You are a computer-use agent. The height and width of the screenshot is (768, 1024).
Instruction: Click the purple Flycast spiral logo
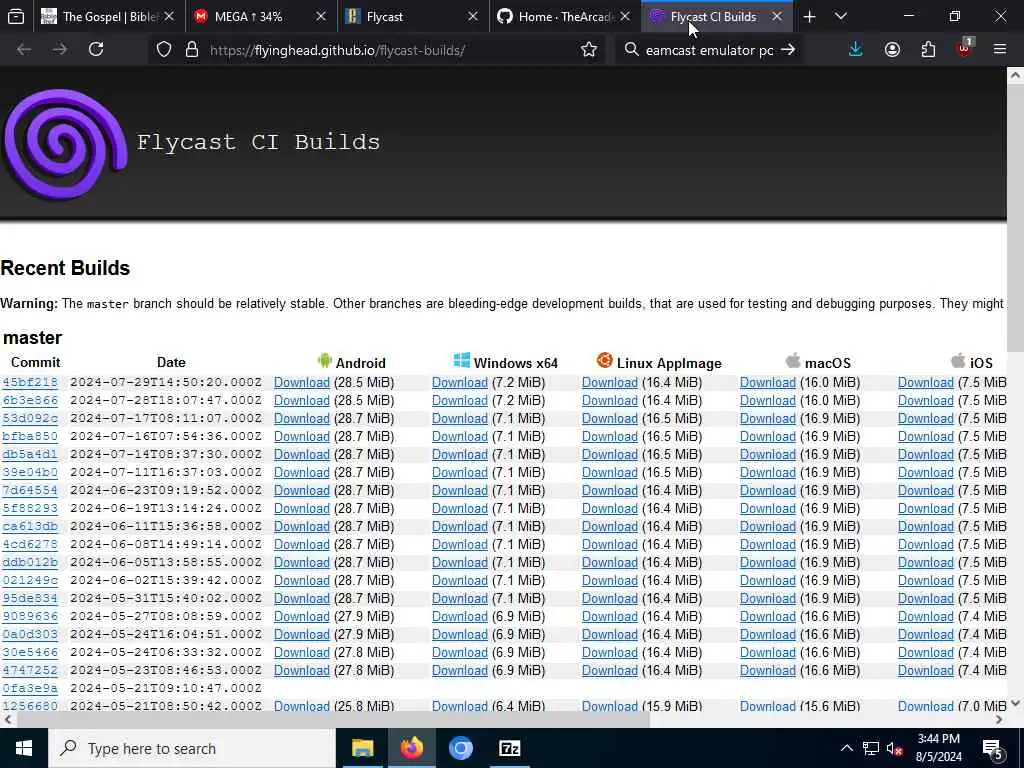pos(66,144)
